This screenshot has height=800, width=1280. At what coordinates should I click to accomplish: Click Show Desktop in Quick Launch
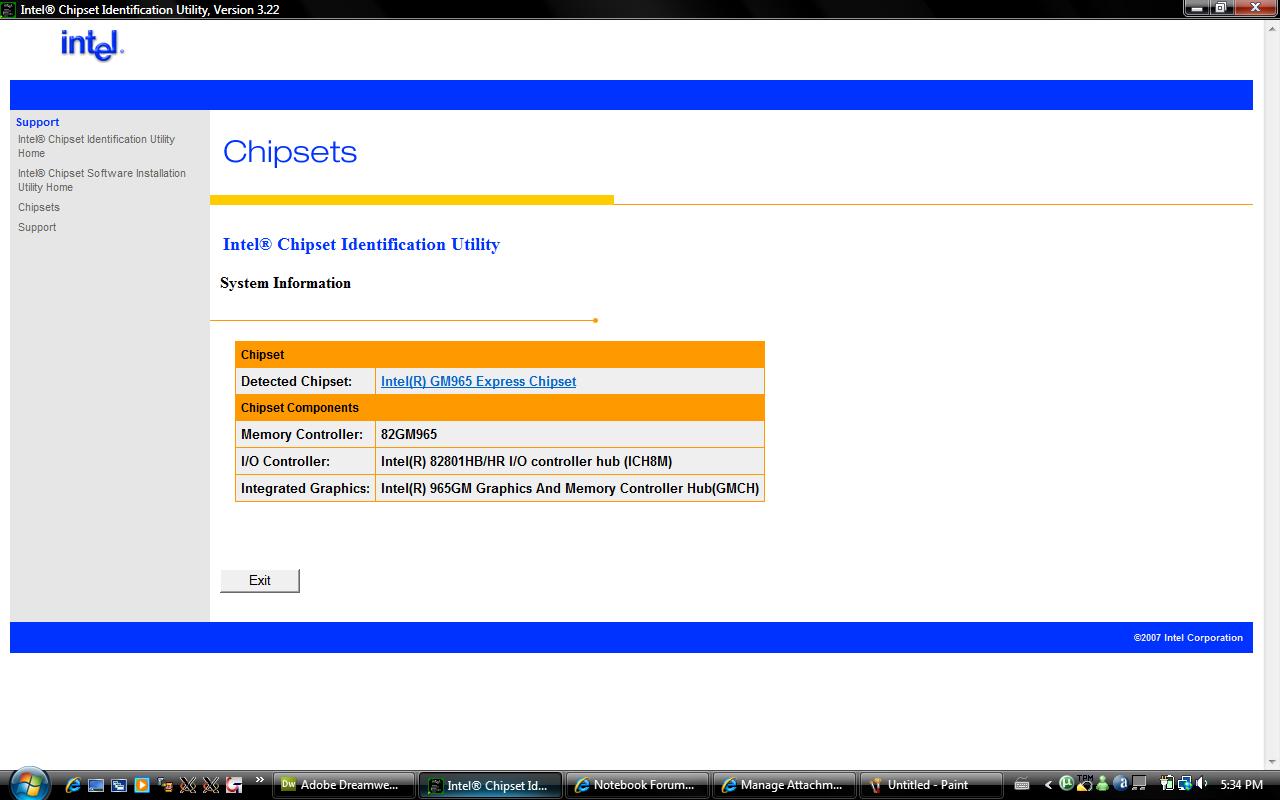coord(96,785)
